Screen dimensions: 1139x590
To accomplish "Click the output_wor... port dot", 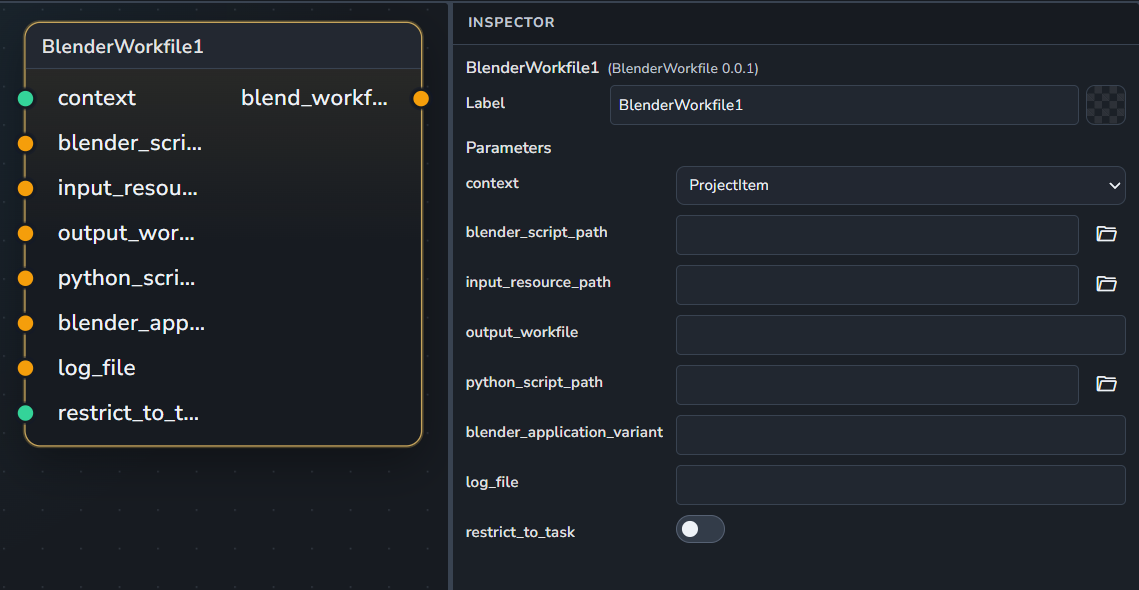I will point(25,233).
